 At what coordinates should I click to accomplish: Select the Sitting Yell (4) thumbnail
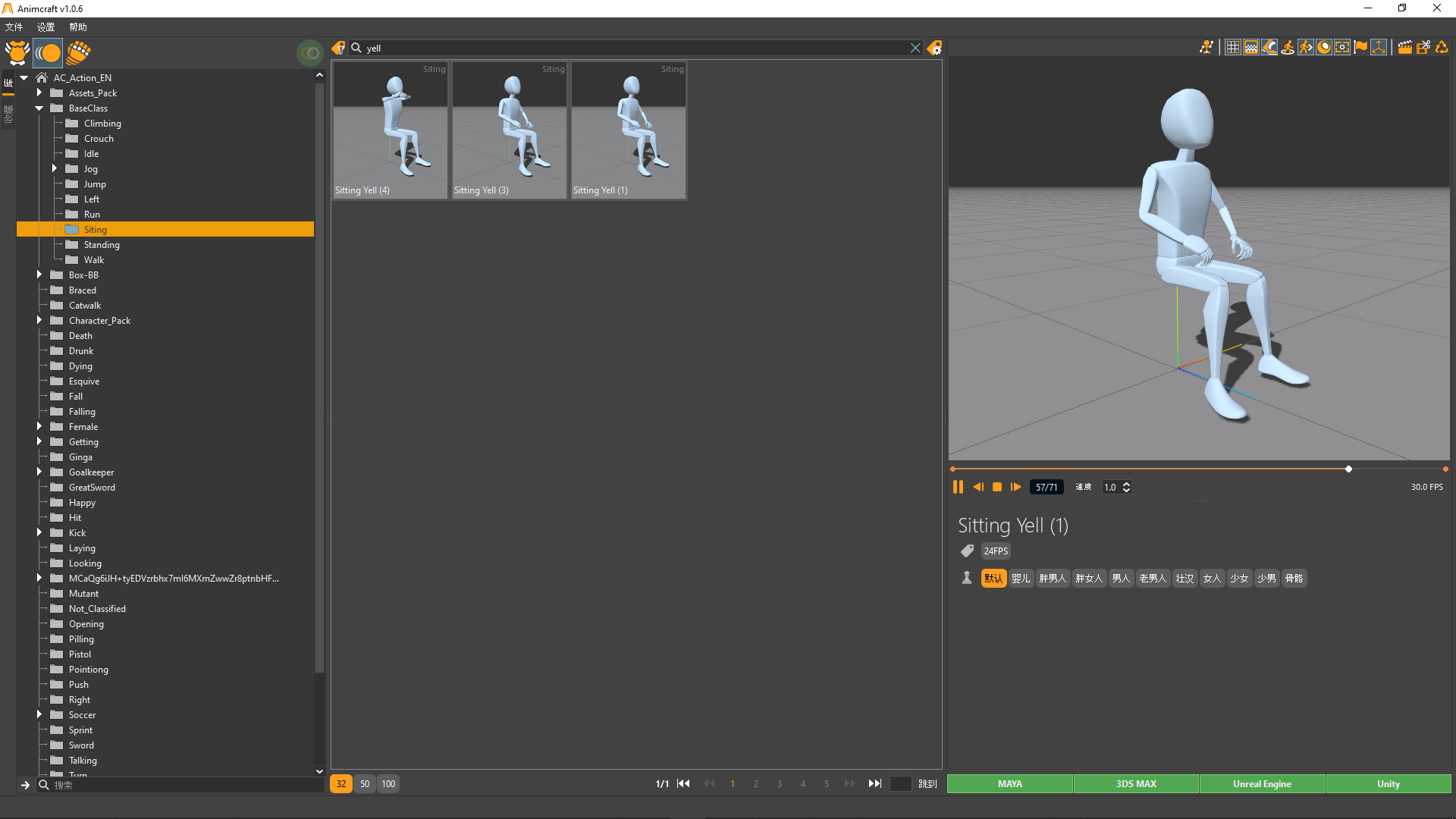coord(391,130)
